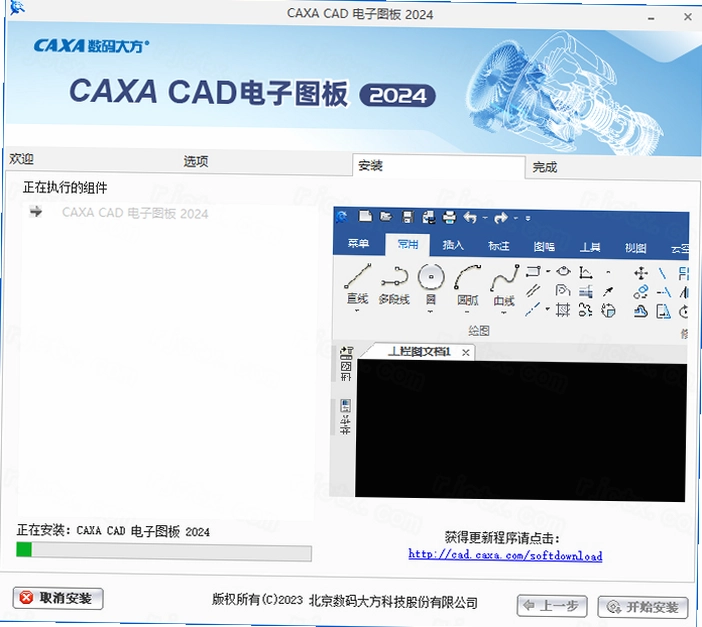The height and width of the screenshot is (627, 702).
Task: Select the 直线 line tool in preview
Action: click(358, 284)
